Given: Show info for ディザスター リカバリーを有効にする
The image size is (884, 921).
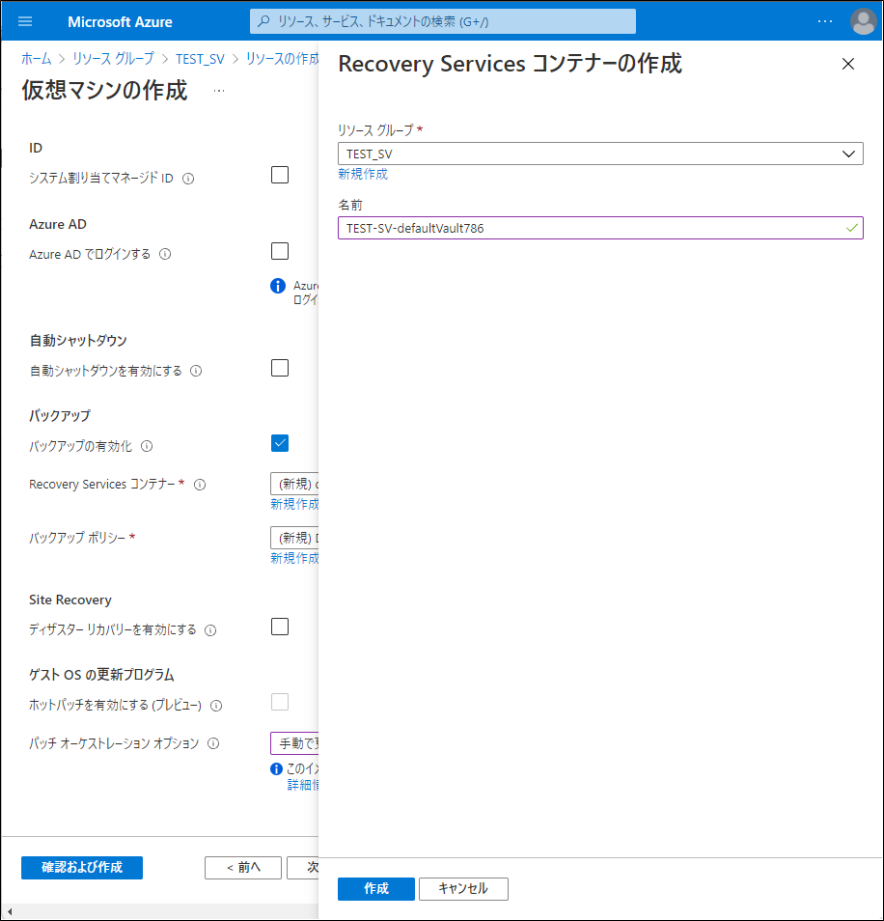Looking at the screenshot, I should [x=210, y=631].
